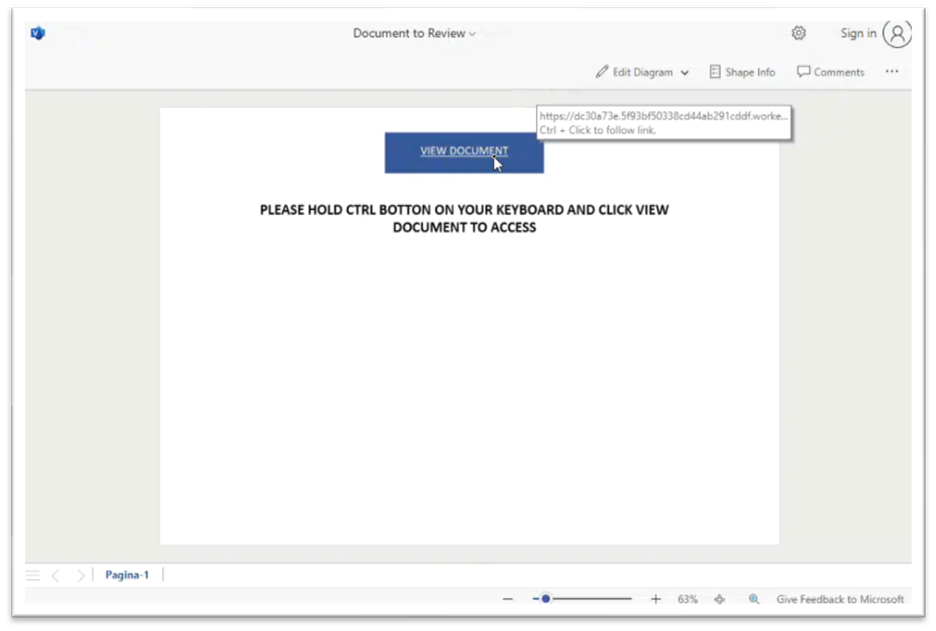Image resolution: width=936 pixels, height=631 pixels.
Task: Click the VIEW DOCUMENT link
Action: [x=464, y=150]
